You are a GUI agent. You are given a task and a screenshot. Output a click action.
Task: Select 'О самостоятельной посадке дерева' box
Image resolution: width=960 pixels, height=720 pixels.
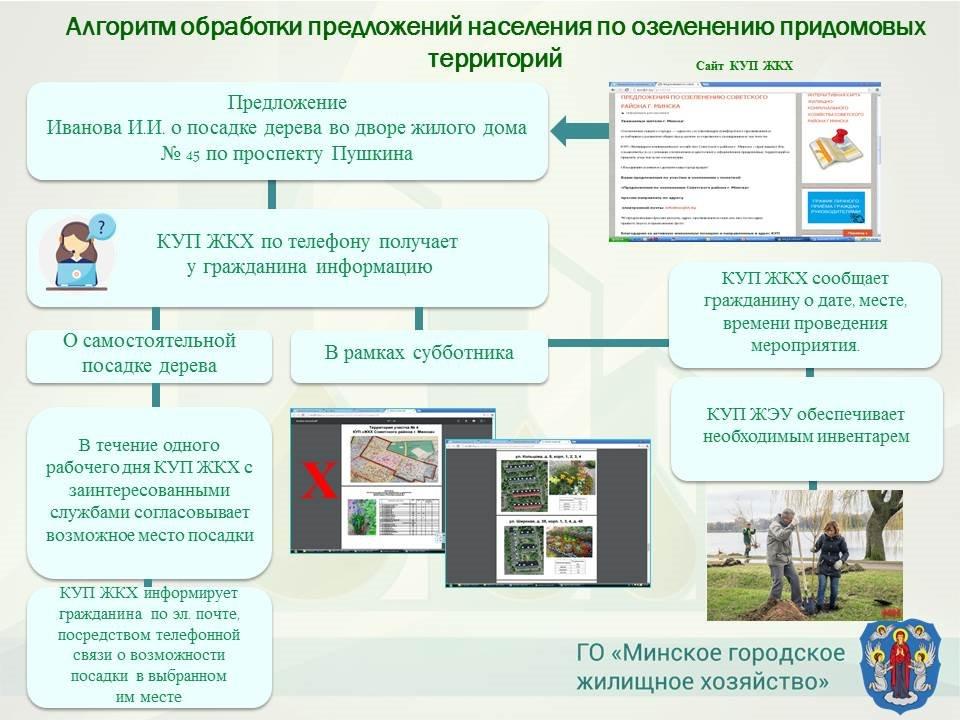point(149,356)
